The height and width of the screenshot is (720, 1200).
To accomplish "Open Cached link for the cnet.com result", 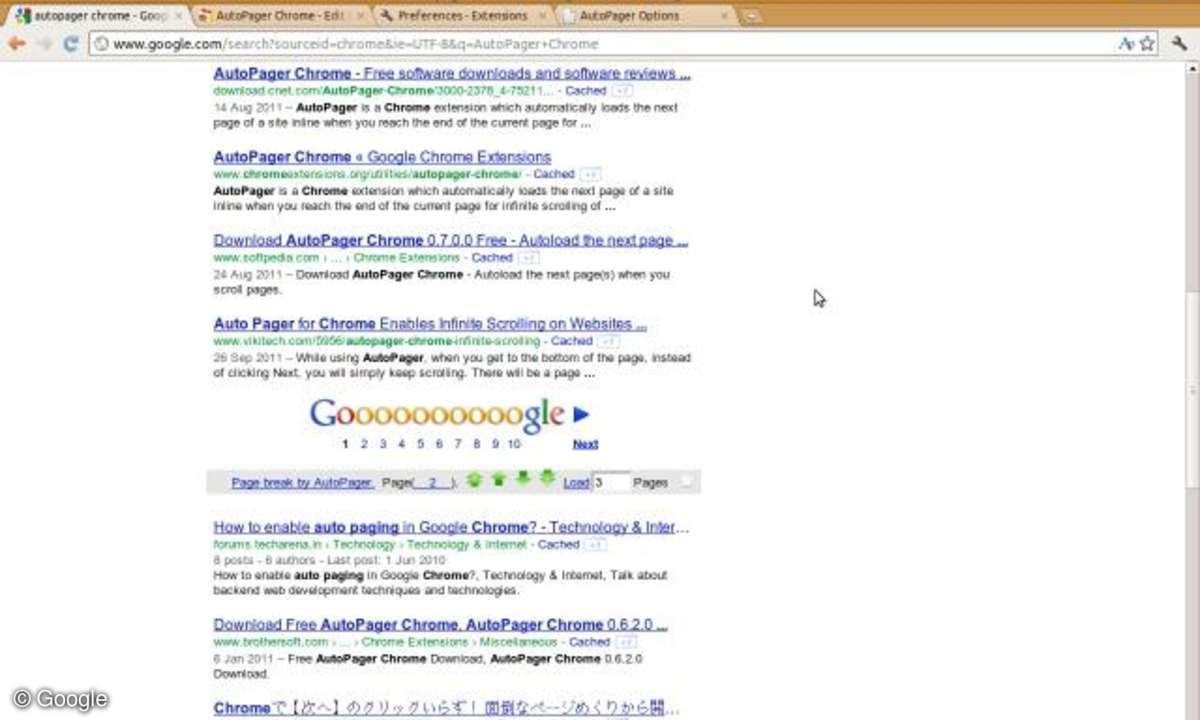I will pyautogui.click(x=586, y=90).
